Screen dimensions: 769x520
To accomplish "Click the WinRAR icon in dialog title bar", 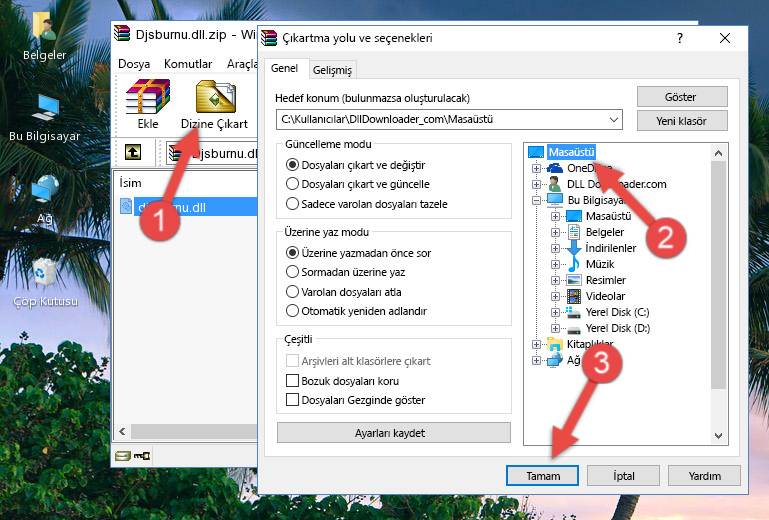I will click(x=269, y=38).
